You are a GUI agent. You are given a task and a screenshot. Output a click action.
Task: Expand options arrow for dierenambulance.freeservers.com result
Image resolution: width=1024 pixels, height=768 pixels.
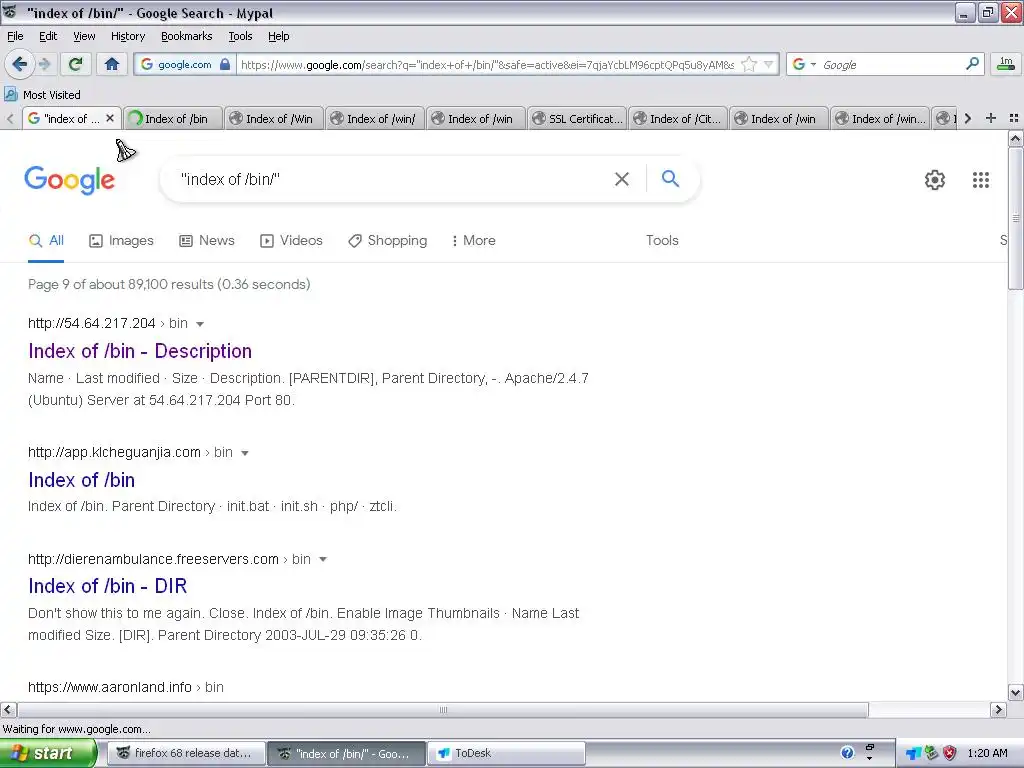[x=323, y=560]
